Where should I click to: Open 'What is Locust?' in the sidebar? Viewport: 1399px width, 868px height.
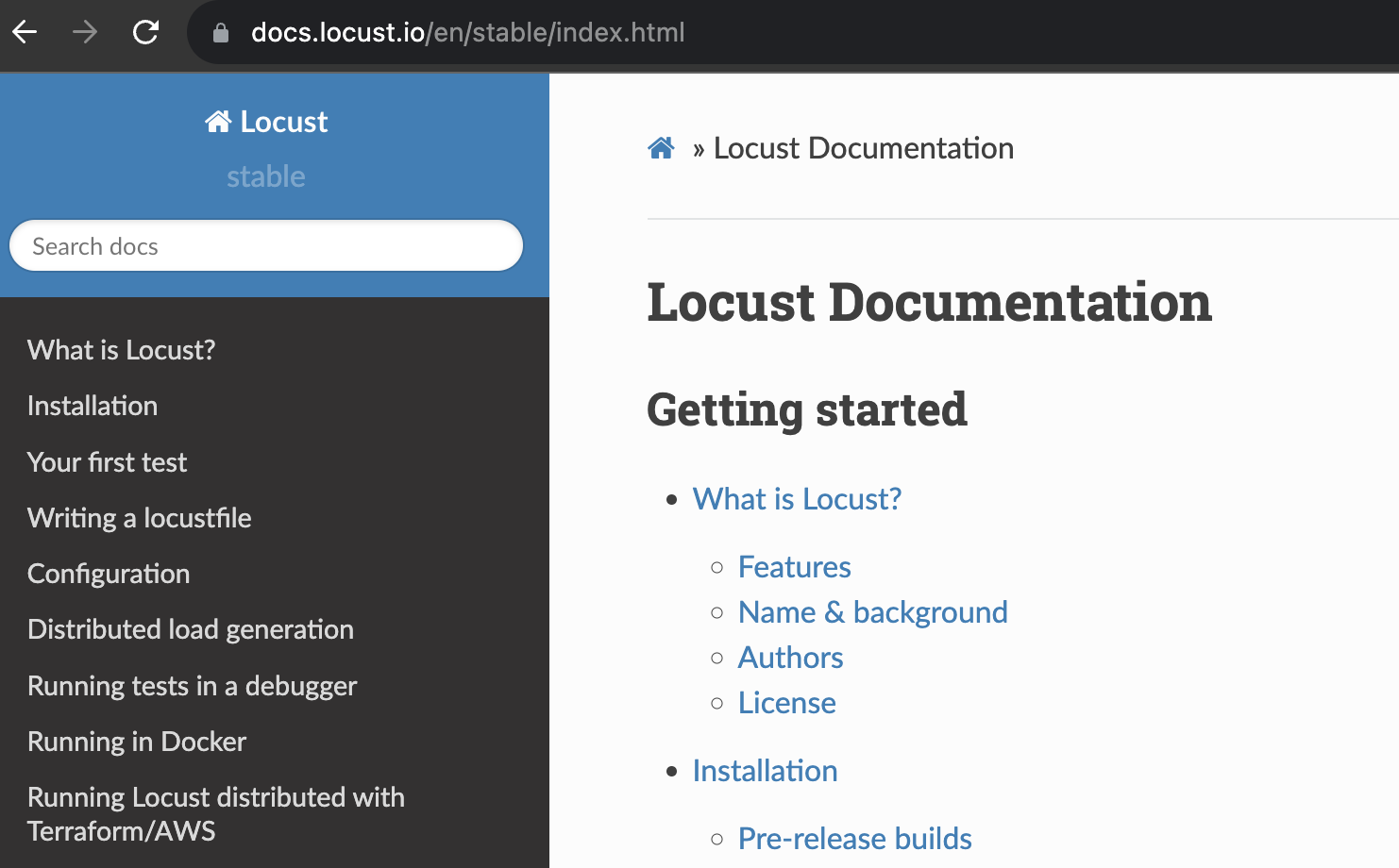point(121,350)
